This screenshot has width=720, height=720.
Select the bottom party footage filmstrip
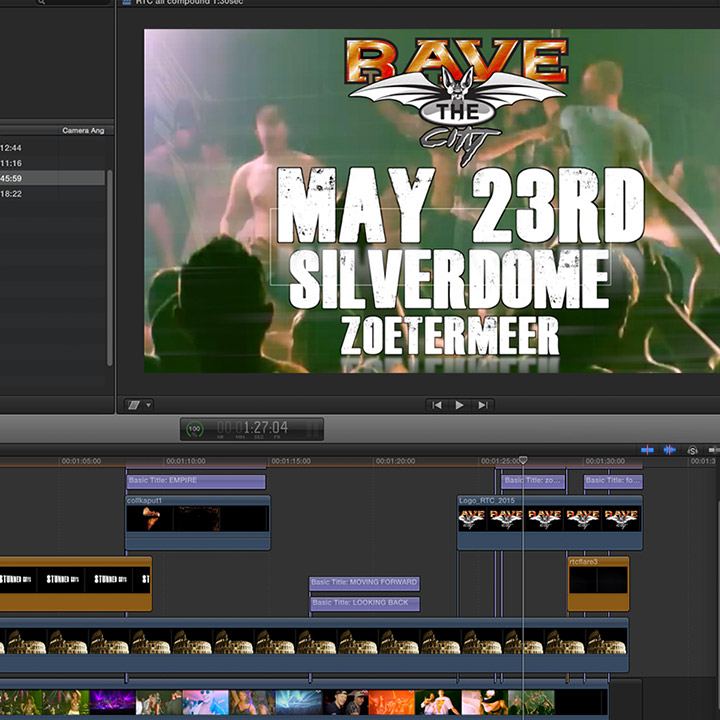(304, 700)
